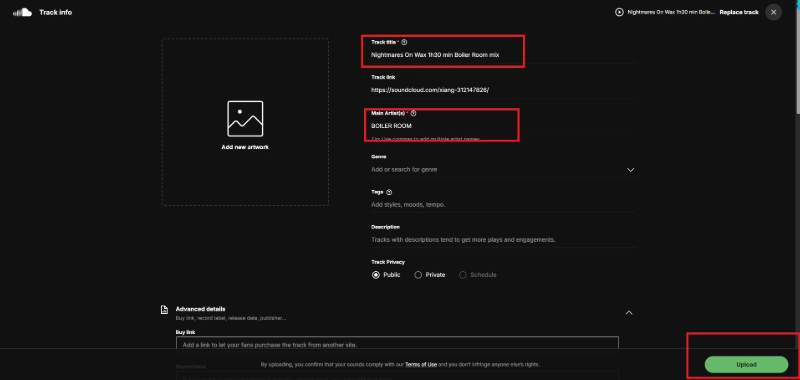
Task: Click the Track link URL field
Action: (503, 90)
